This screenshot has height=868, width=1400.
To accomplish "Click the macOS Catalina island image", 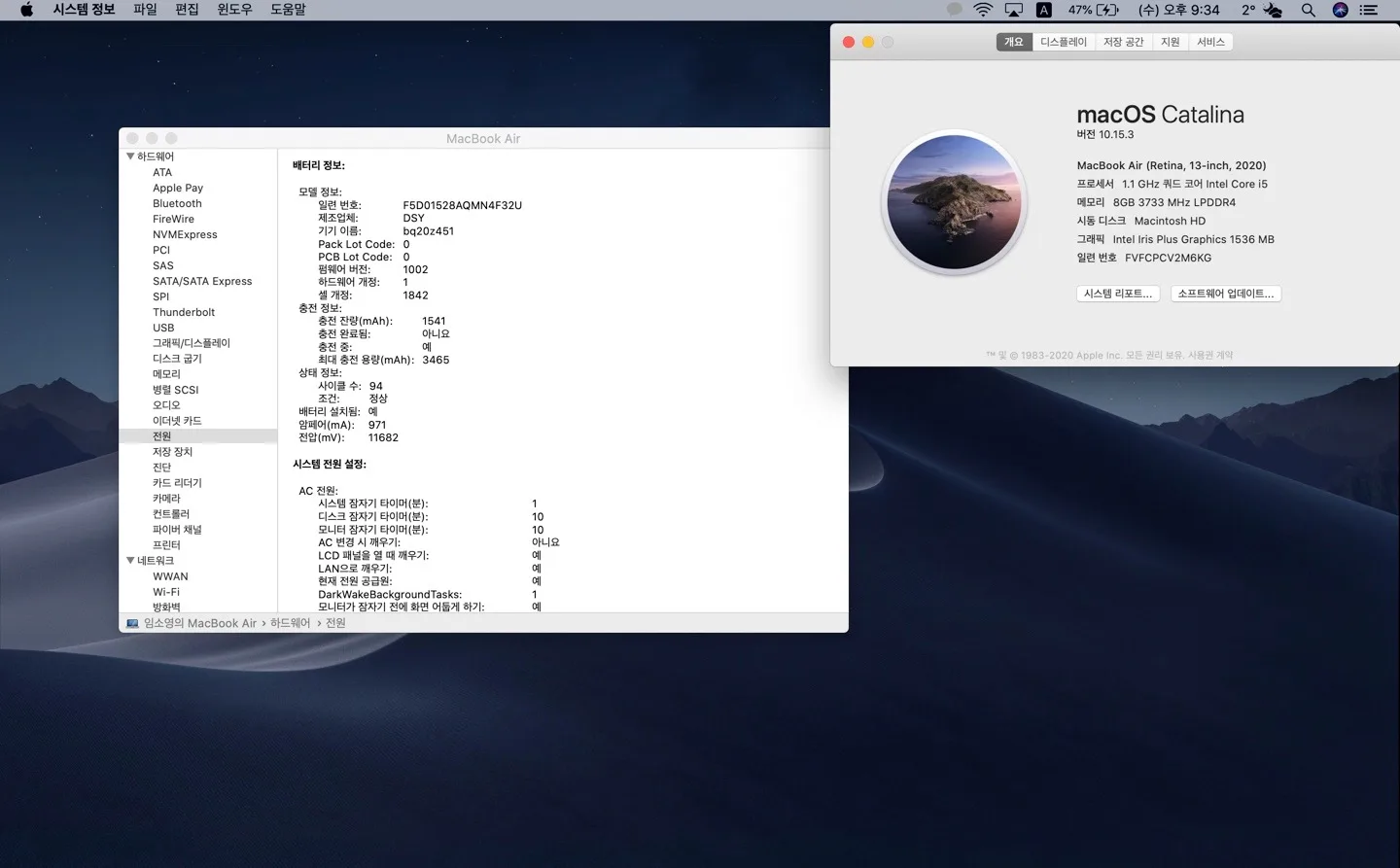I will pyautogui.click(x=954, y=202).
